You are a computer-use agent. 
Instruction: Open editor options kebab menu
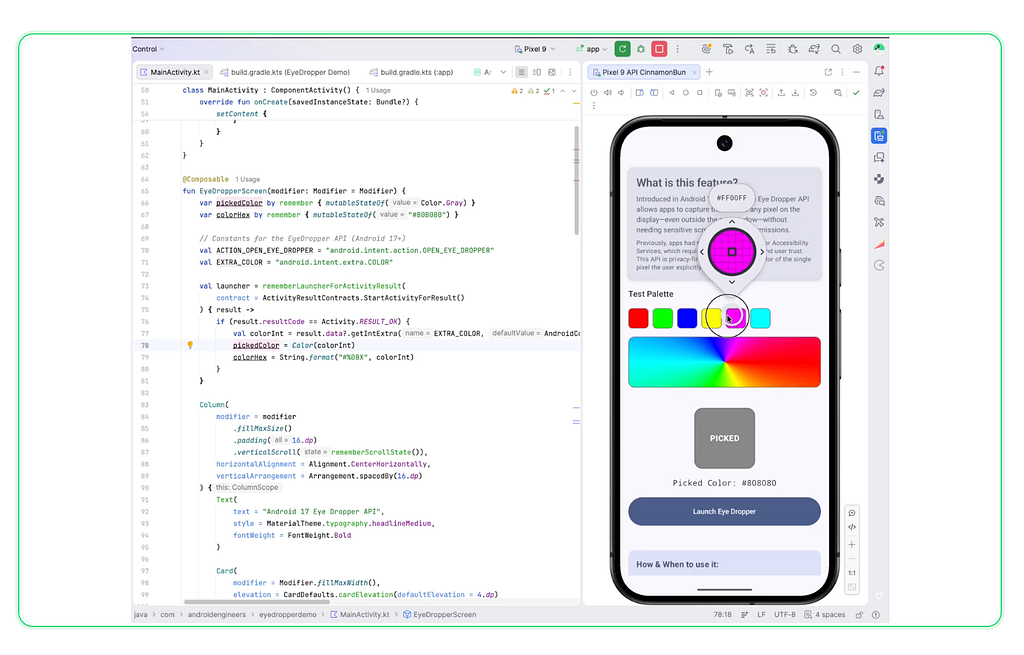point(570,72)
